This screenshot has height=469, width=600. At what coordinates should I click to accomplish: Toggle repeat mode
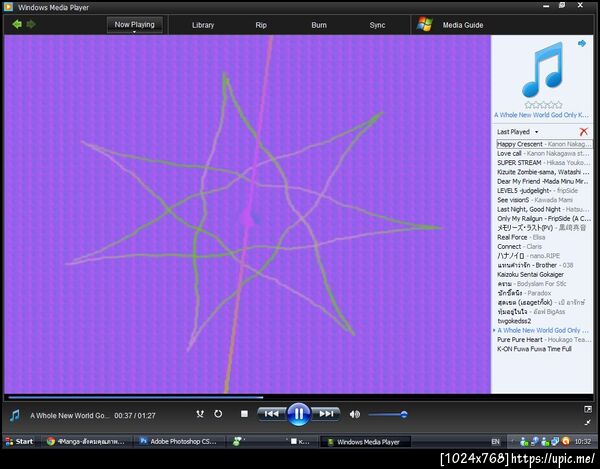coord(218,414)
